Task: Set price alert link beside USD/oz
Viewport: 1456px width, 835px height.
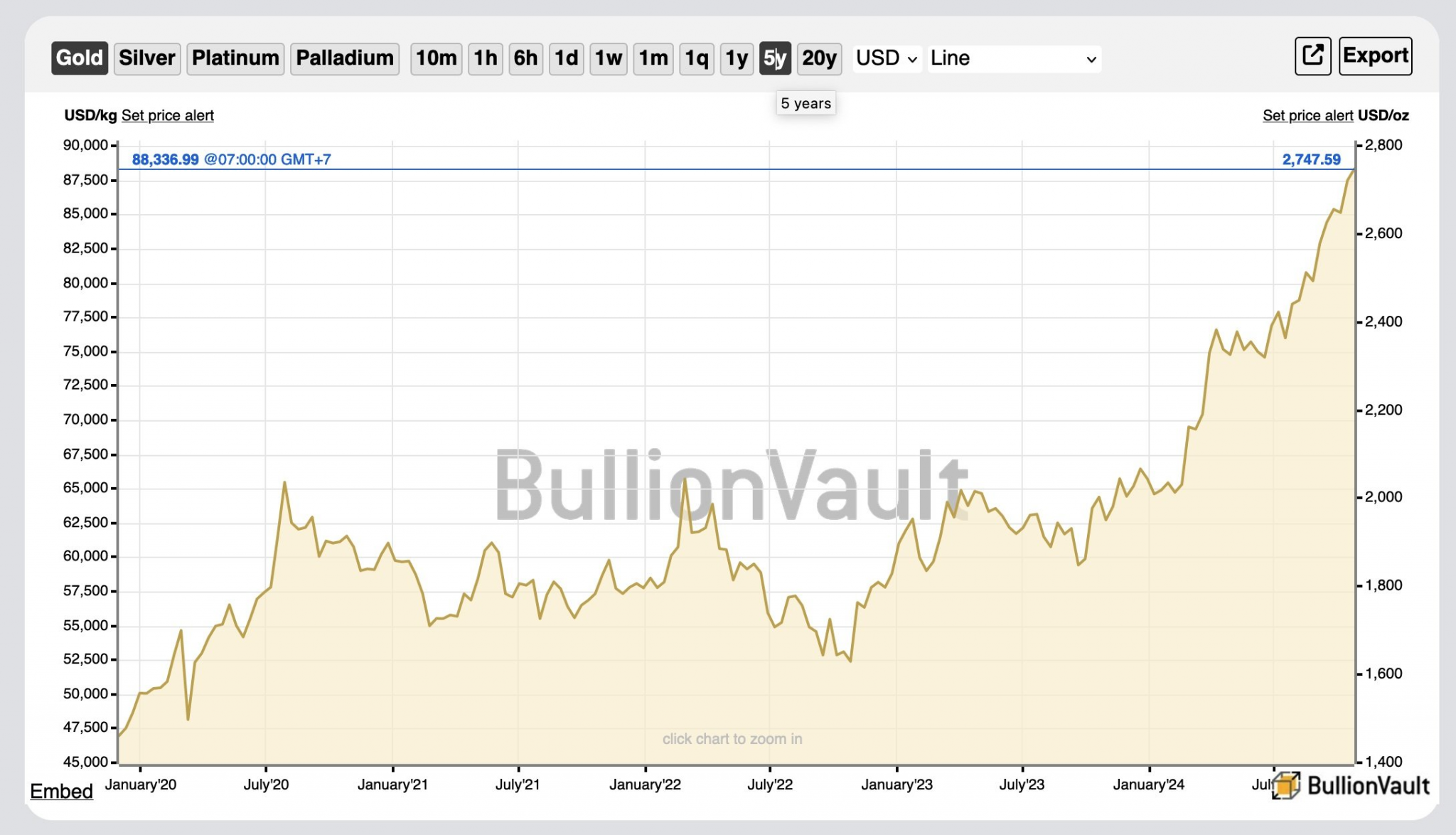Action: pos(1307,115)
